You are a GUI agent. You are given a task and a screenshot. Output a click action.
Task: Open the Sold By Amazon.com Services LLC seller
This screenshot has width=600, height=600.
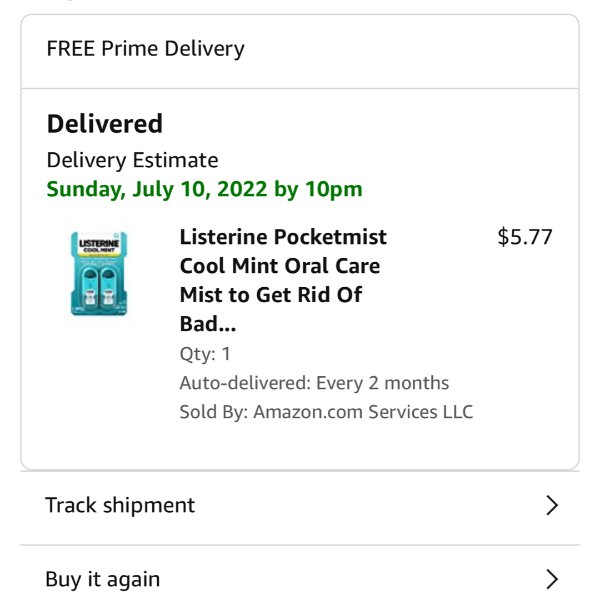(x=326, y=412)
